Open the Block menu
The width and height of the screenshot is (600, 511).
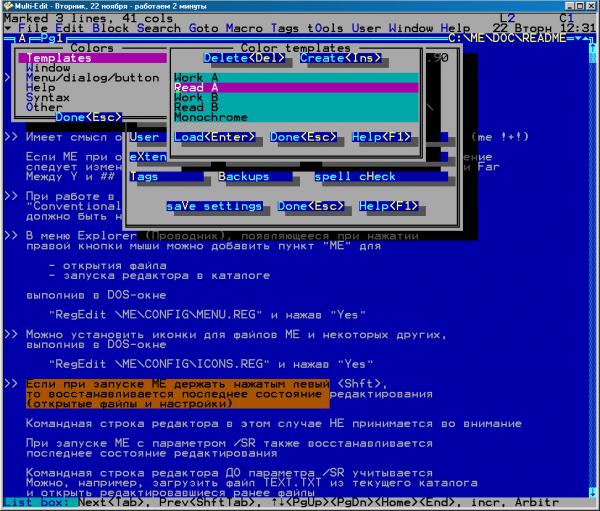coord(111,28)
